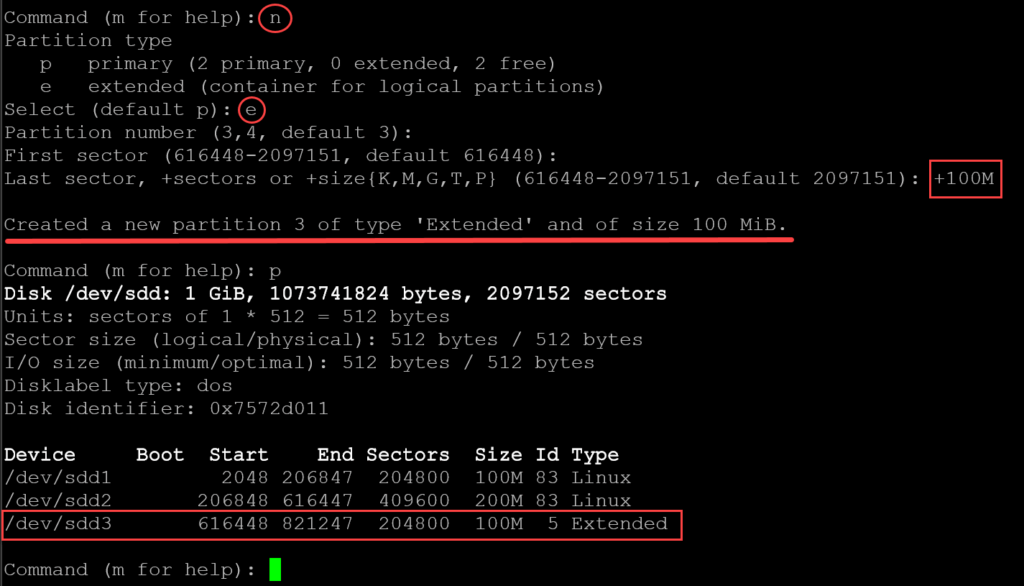Expand the 'Partition type' section header

[88, 40]
